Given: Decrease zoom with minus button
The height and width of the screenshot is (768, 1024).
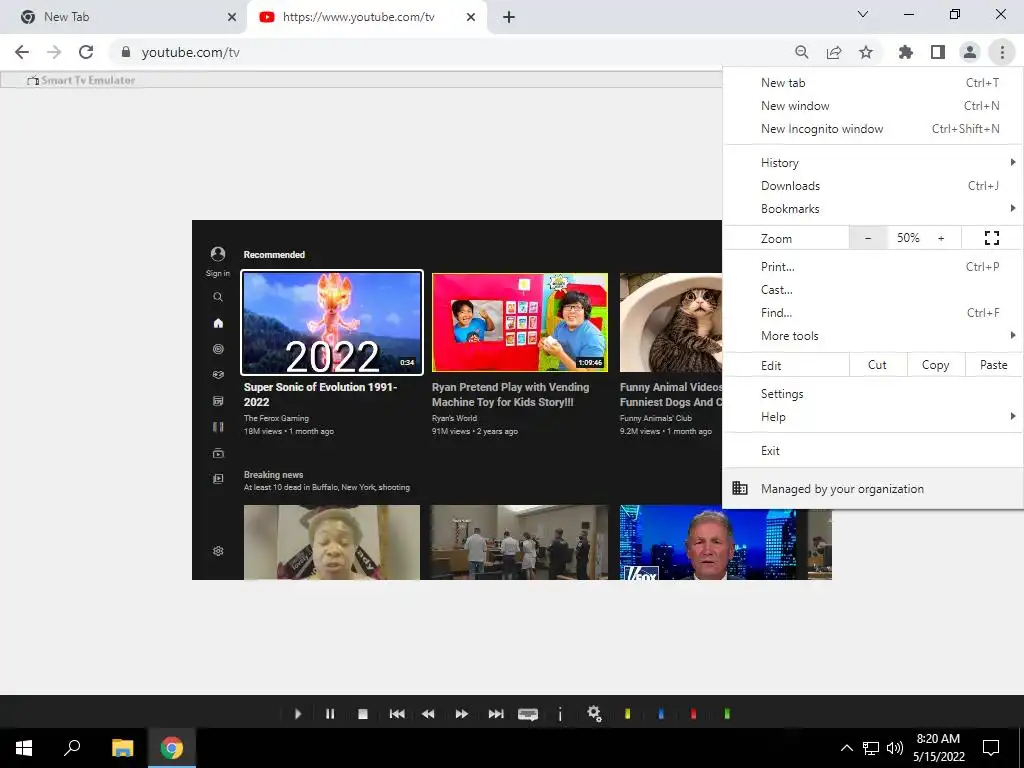Looking at the screenshot, I should tap(868, 238).
